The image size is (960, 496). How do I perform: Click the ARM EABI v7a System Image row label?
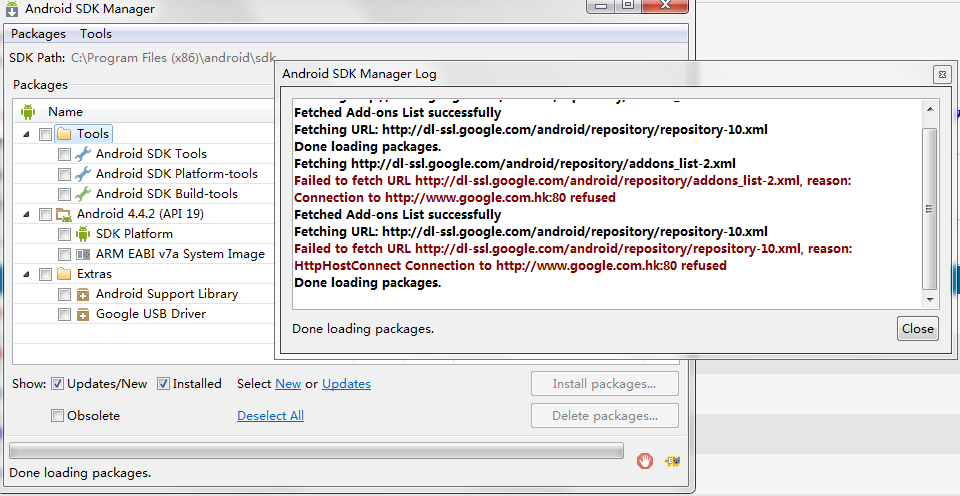pos(180,254)
